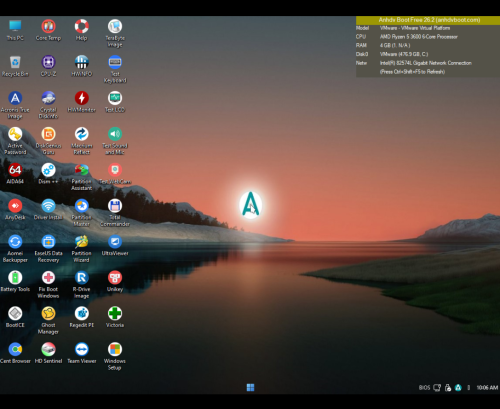Click the clock showing 10:06 AM
500x409 pixels.
tap(487, 388)
